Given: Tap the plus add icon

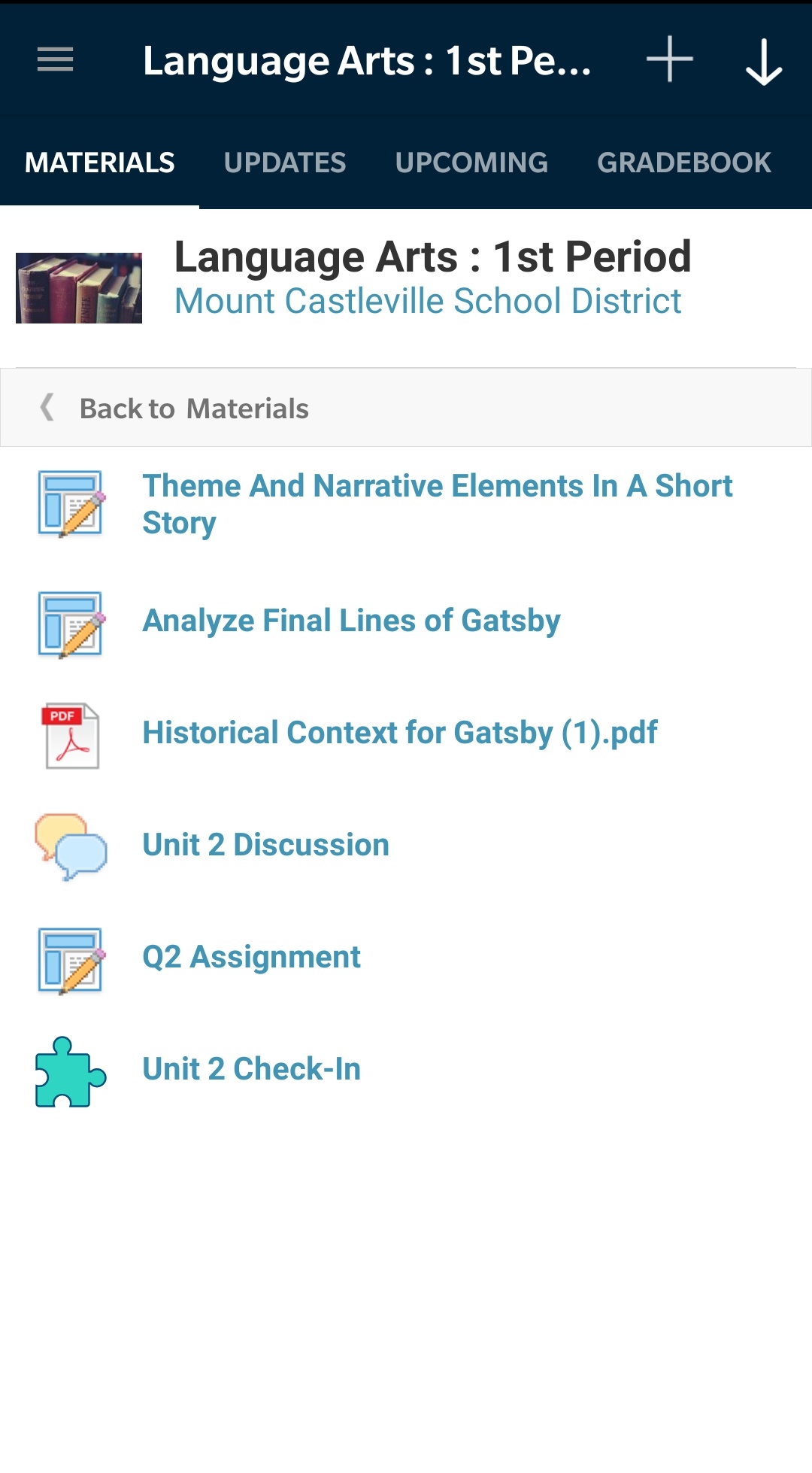Looking at the screenshot, I should click(669, 59).
